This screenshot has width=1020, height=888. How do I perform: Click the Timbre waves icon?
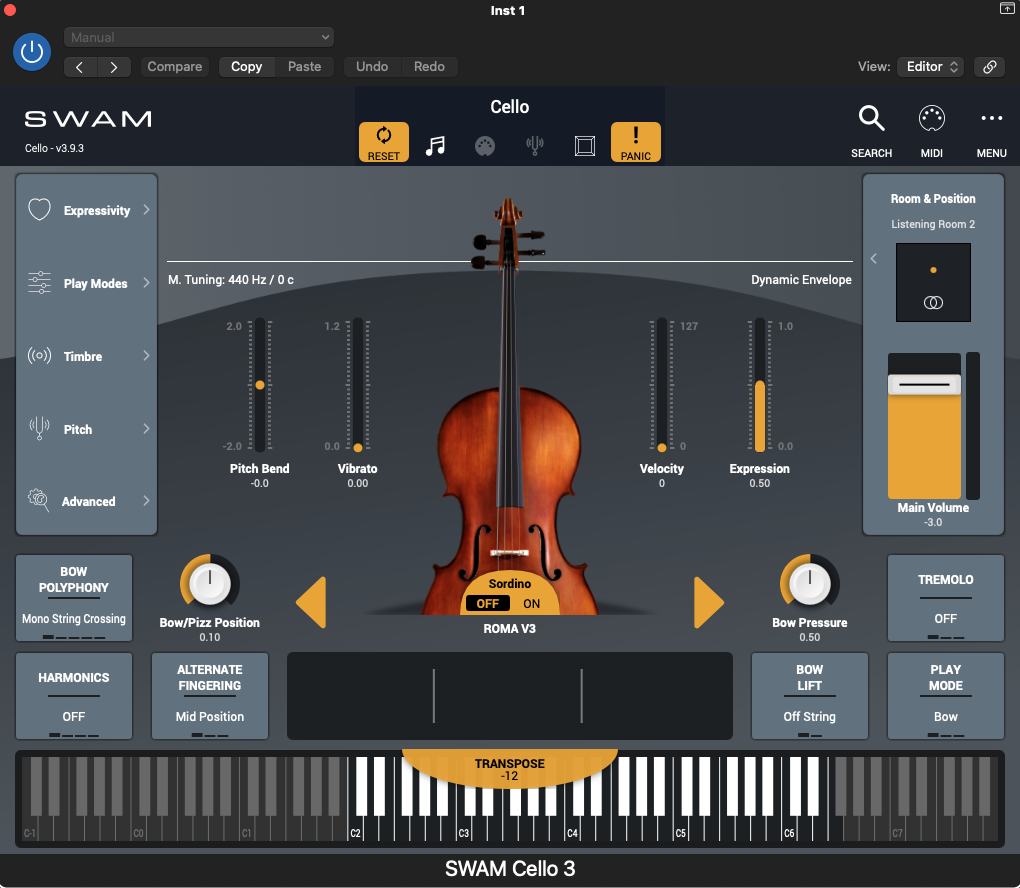pos(39,356)
